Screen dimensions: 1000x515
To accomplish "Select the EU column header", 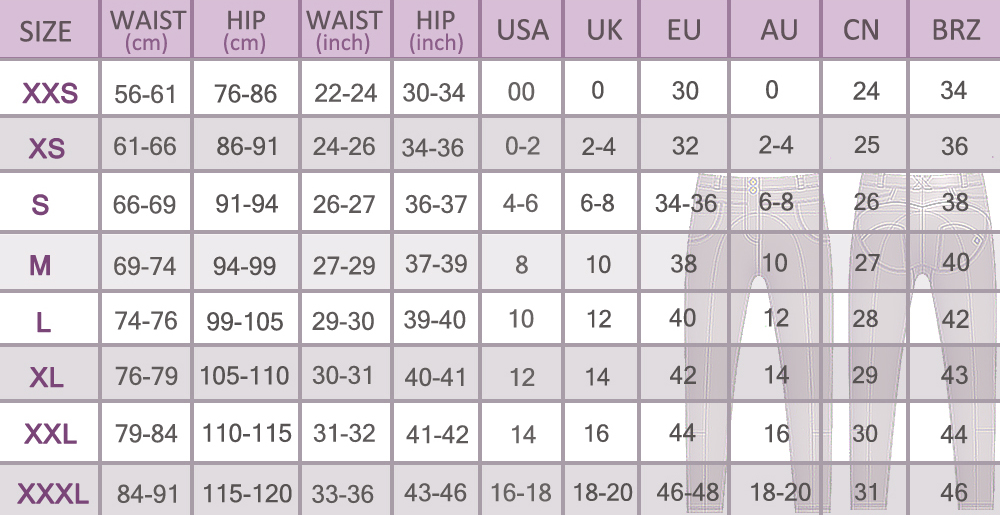I will (x=684, y=30).
